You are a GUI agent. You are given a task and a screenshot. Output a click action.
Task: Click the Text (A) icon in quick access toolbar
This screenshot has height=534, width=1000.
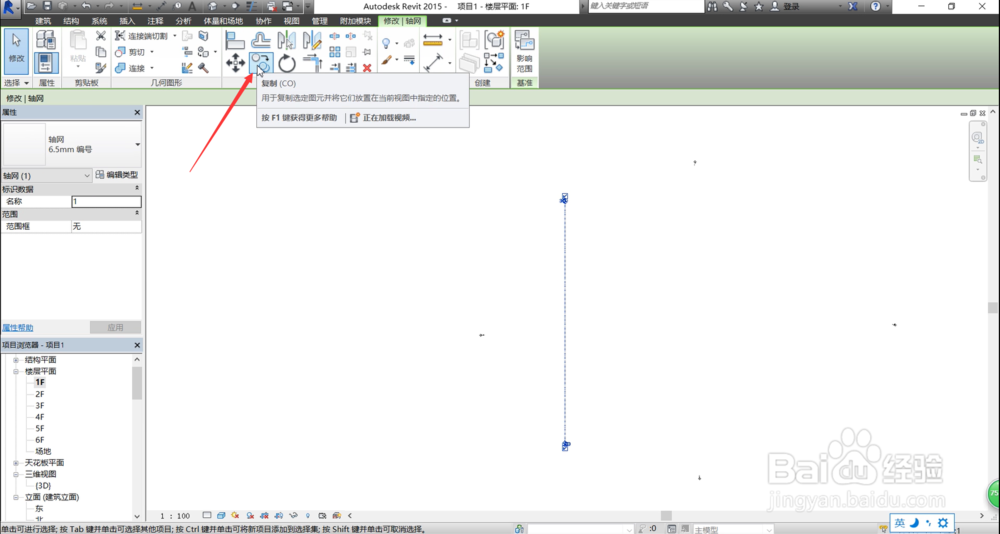tap(192, 6)
